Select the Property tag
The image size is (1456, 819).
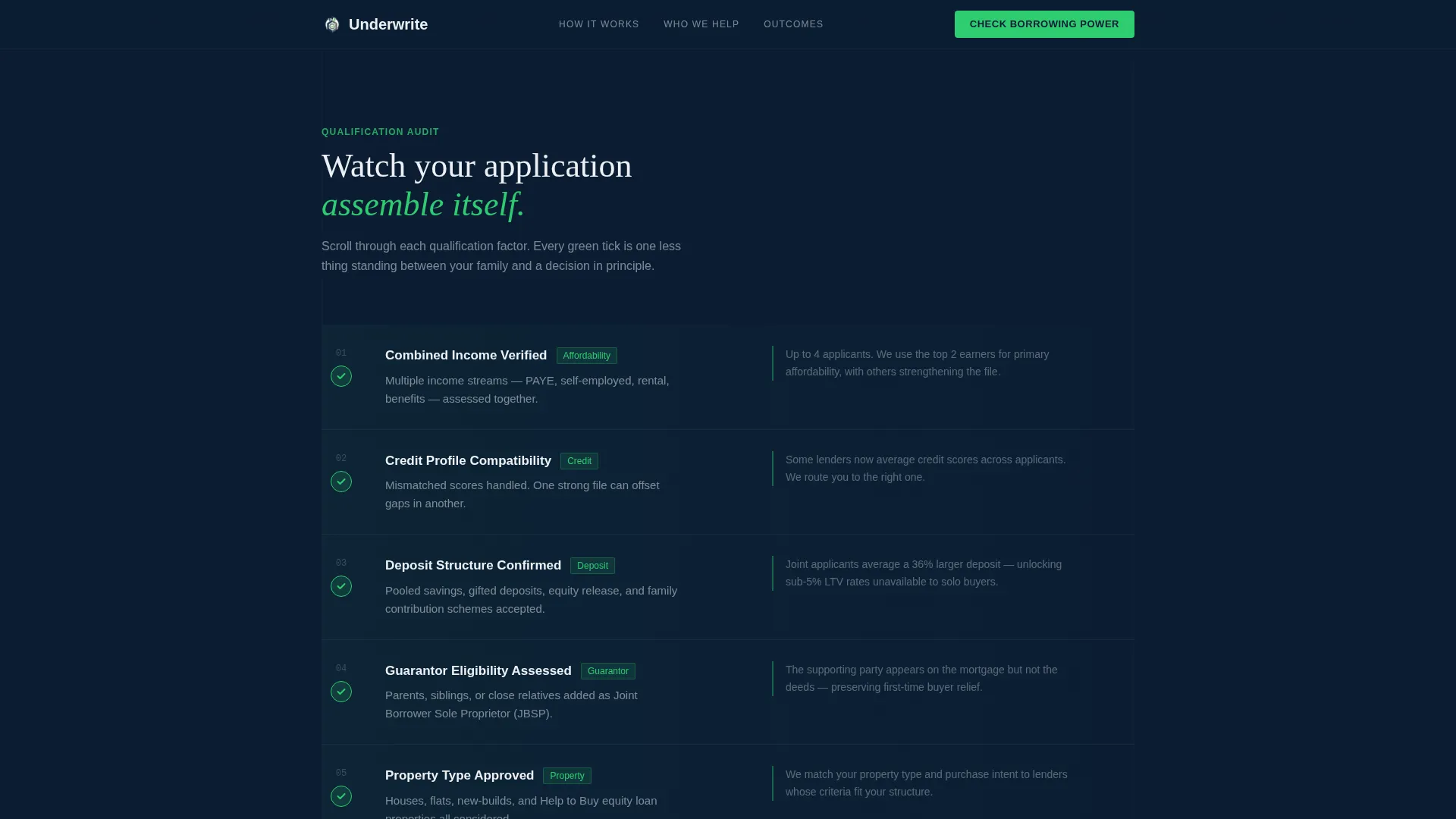pos(567,776)
